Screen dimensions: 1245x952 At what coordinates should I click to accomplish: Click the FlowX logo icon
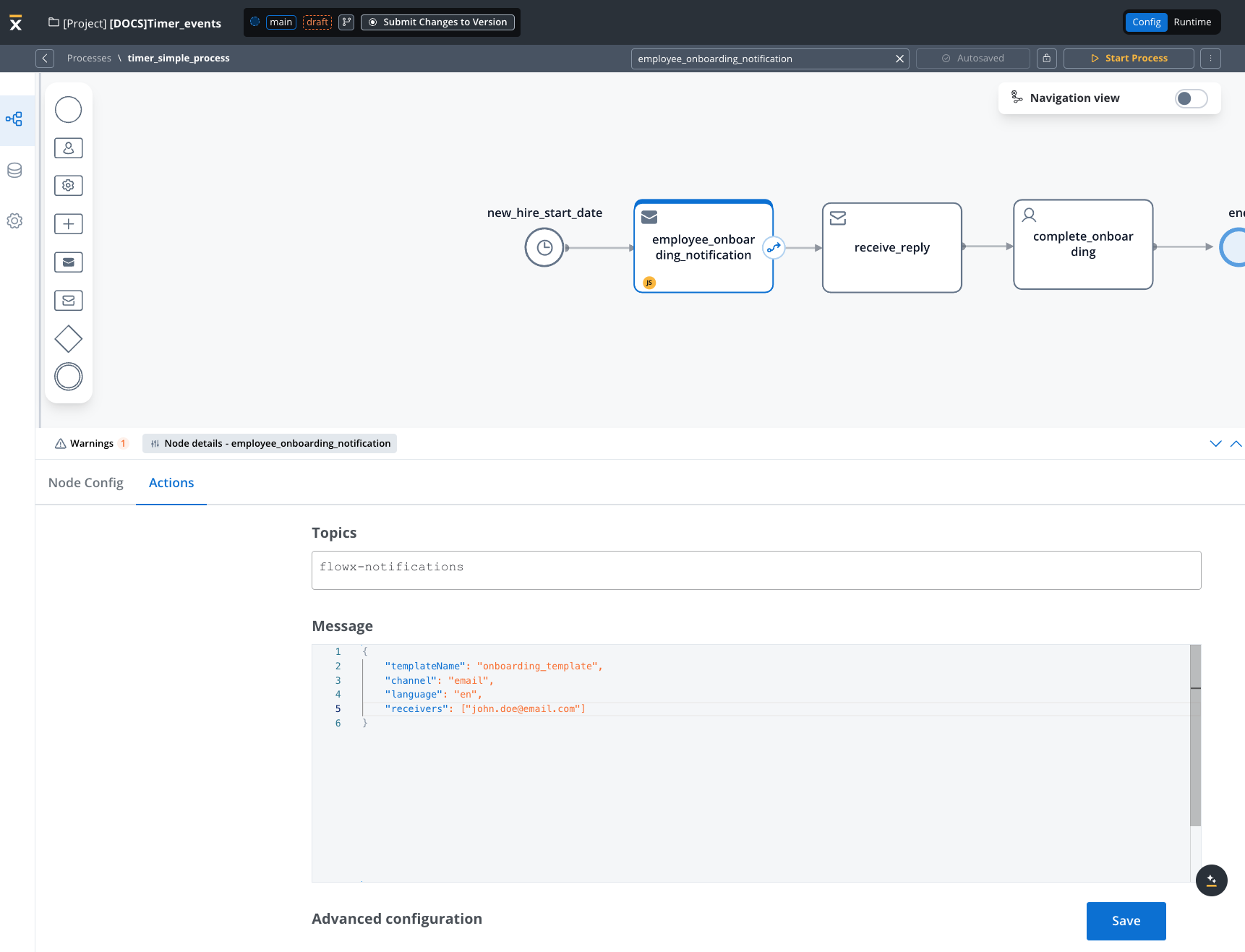pyautogui.click(x=16, y=22)
